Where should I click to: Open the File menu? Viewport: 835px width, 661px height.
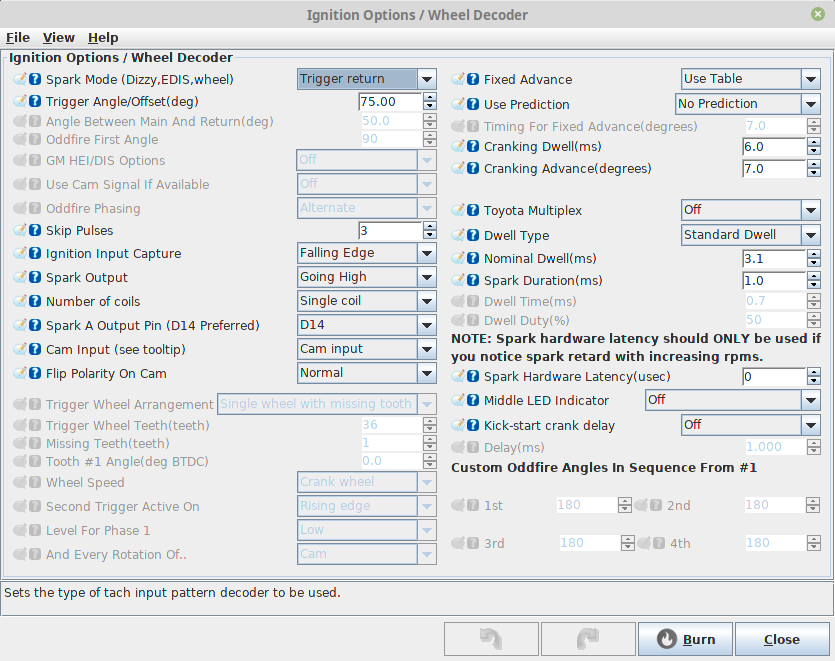coord(18,38)
